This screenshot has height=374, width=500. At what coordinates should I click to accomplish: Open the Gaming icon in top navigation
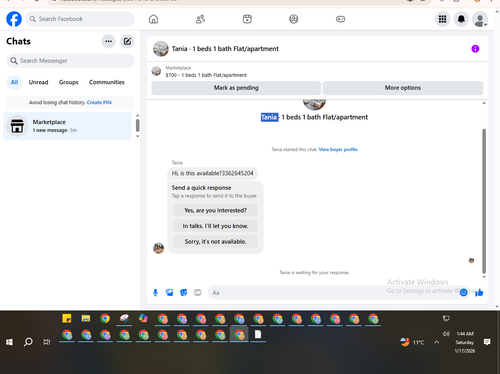pos(340,19)
